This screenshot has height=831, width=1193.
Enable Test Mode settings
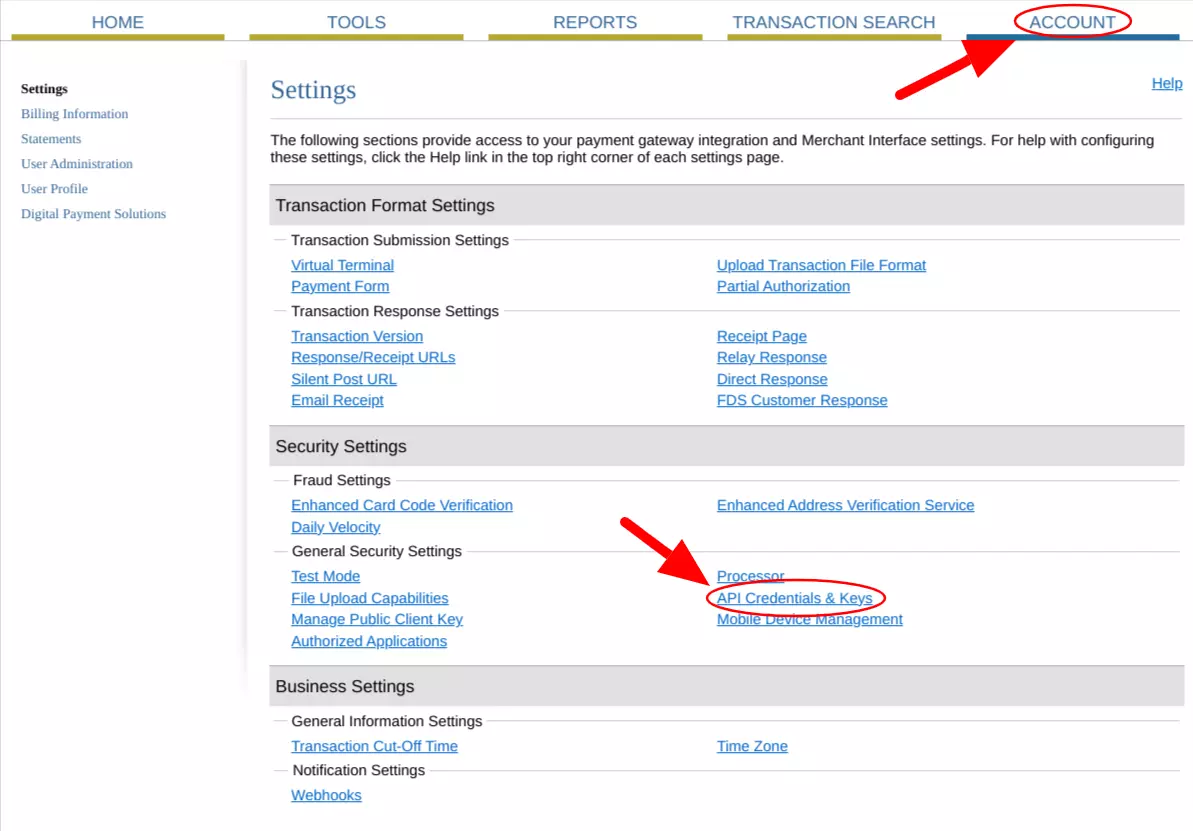pyautogui.click(x=325, y=576)
